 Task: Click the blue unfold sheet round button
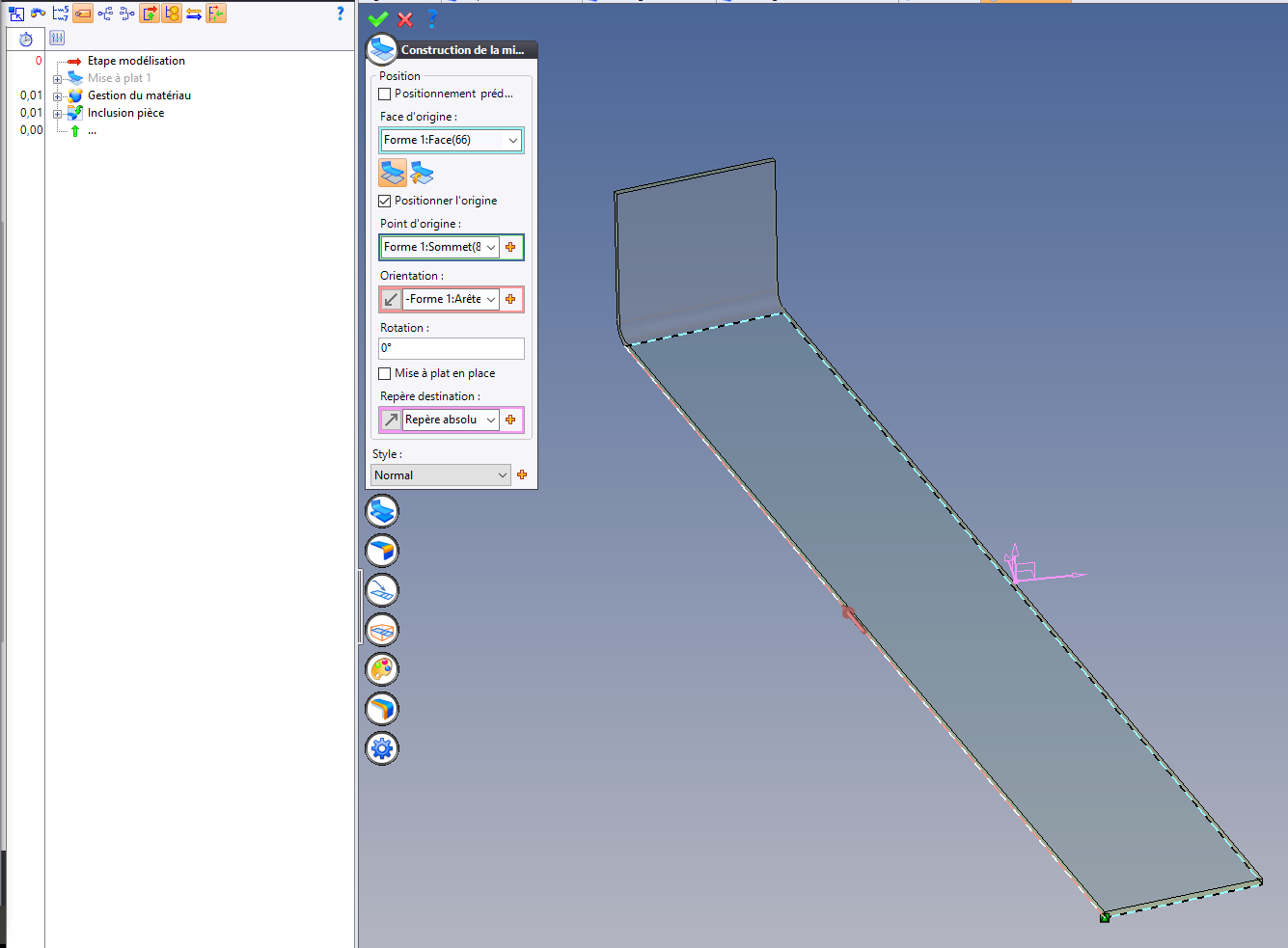coord(382,511)
